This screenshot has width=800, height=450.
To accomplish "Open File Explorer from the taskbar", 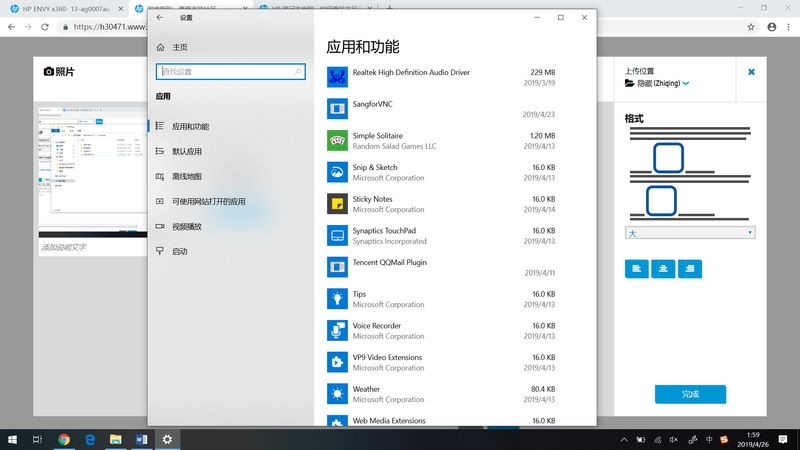I will pos(116,439).
